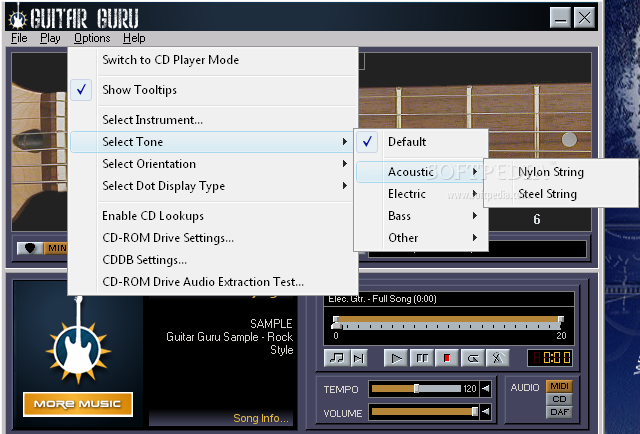Switch audio mode to CD
640x434 pixels.
[x=559, y=399]
